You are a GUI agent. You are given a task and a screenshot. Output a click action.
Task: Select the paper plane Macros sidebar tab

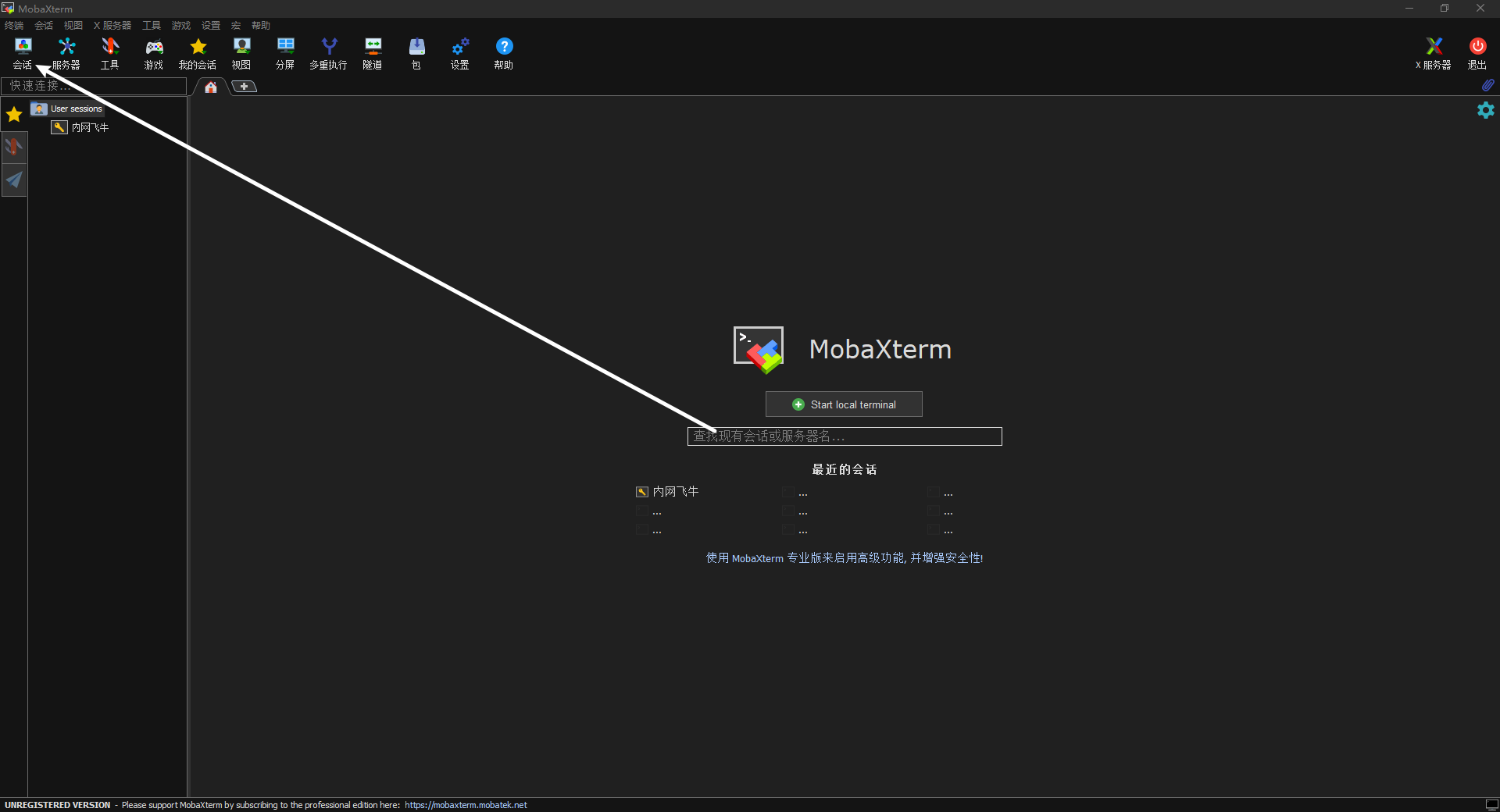[x=14, y=180]
